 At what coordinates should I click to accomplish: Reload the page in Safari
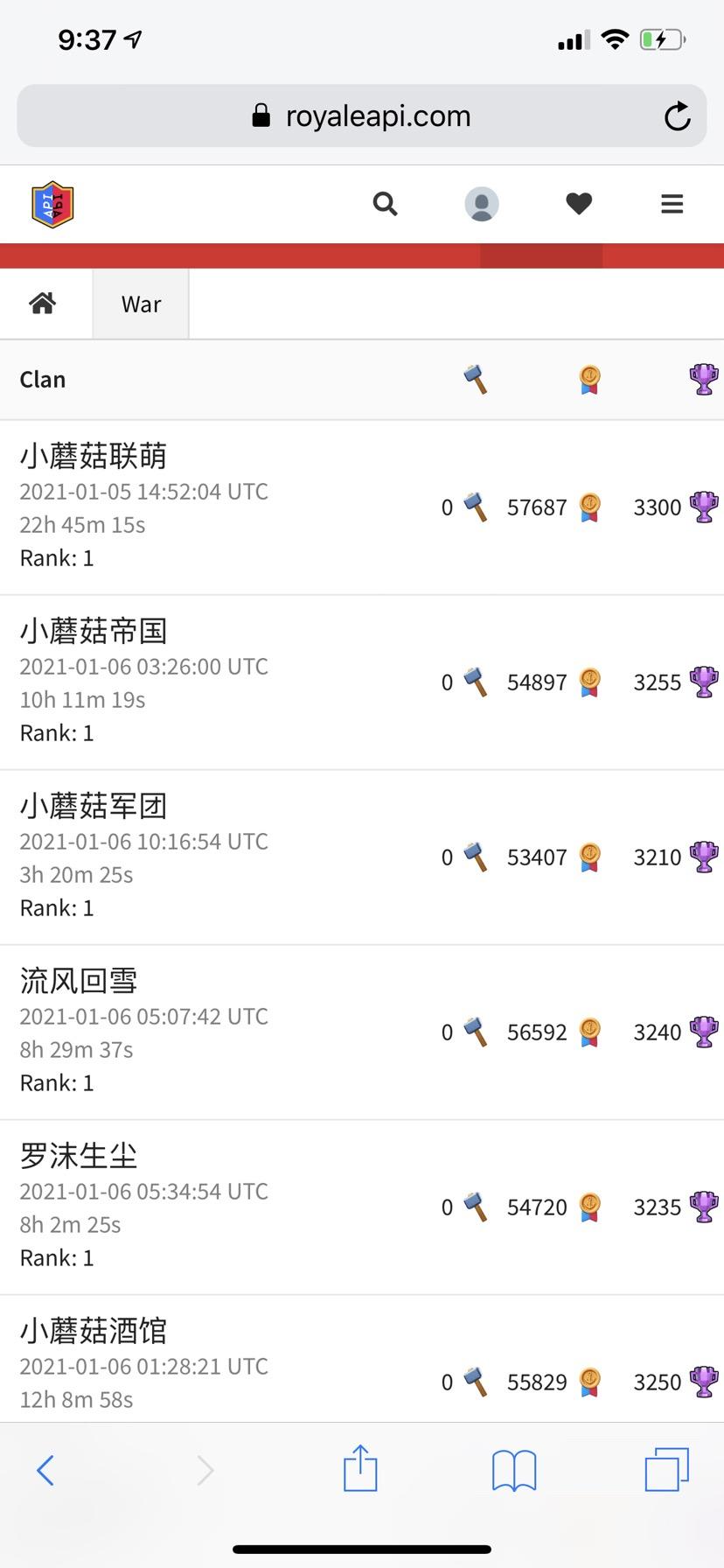(x=677, y=116)
